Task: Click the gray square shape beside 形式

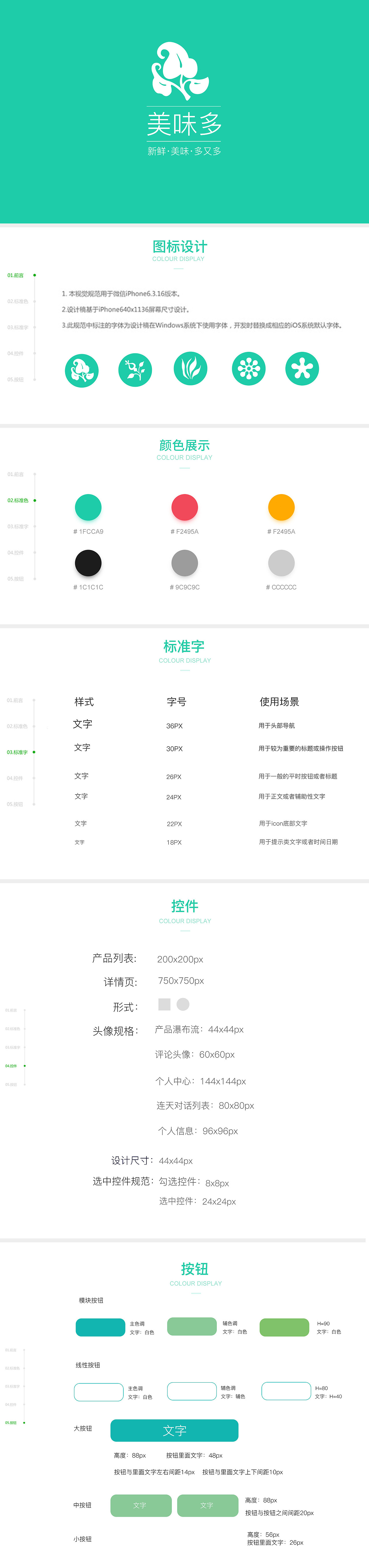Action: click(164, 1004)
